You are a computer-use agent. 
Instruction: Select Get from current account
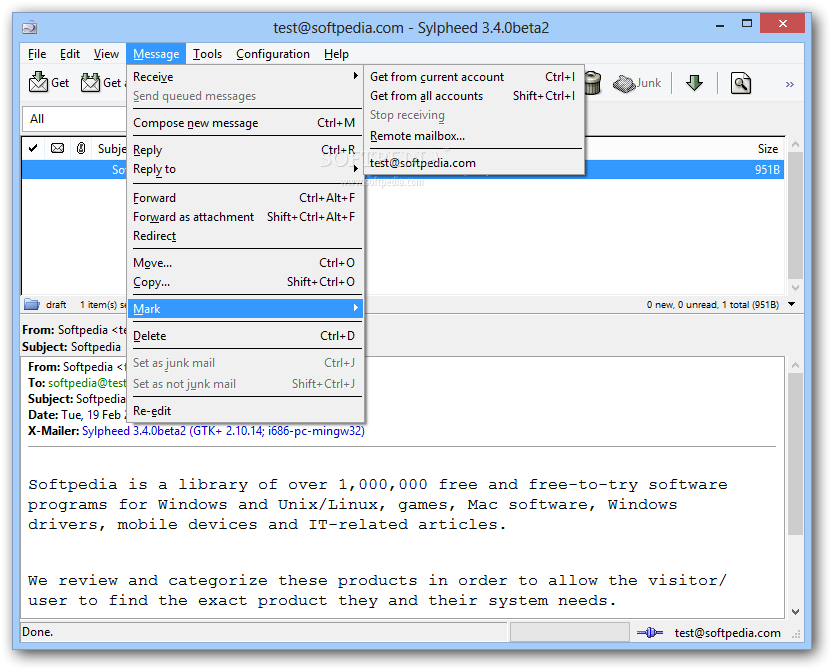(474, 77)
